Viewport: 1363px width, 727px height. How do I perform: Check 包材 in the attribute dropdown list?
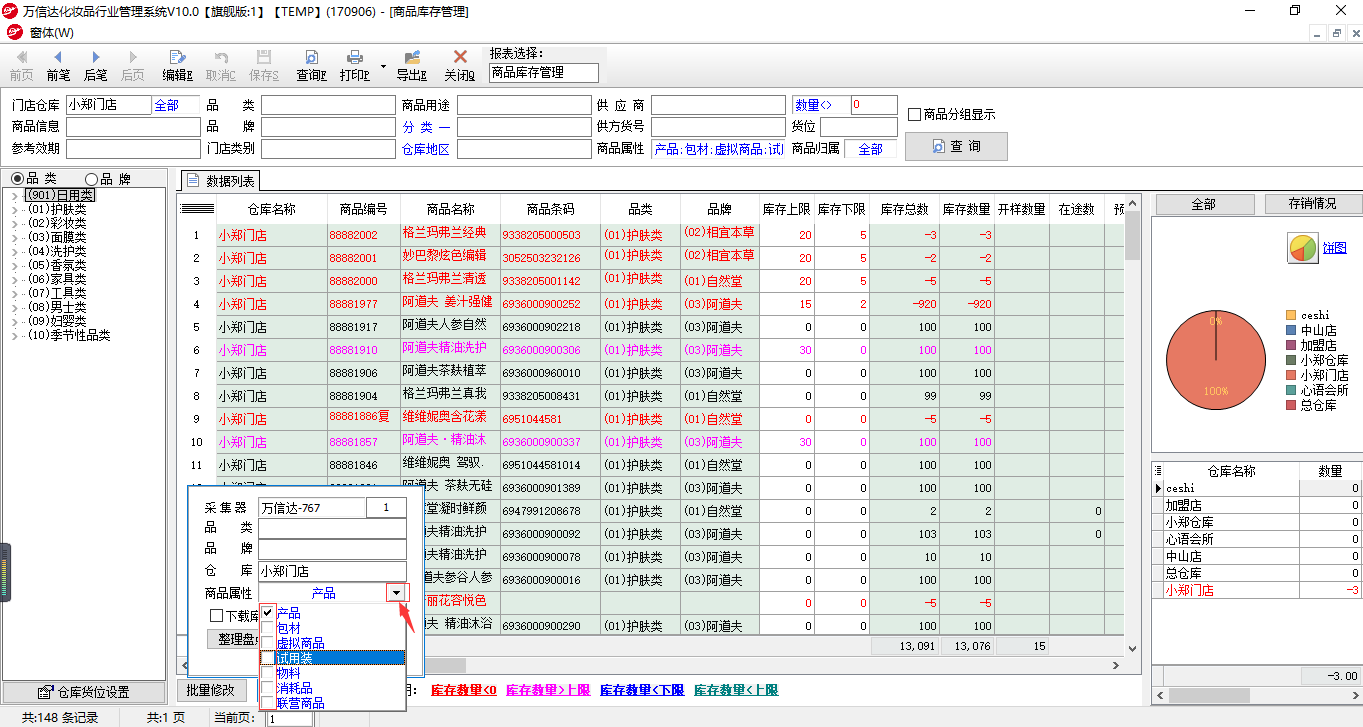click(x=267, y=627)
